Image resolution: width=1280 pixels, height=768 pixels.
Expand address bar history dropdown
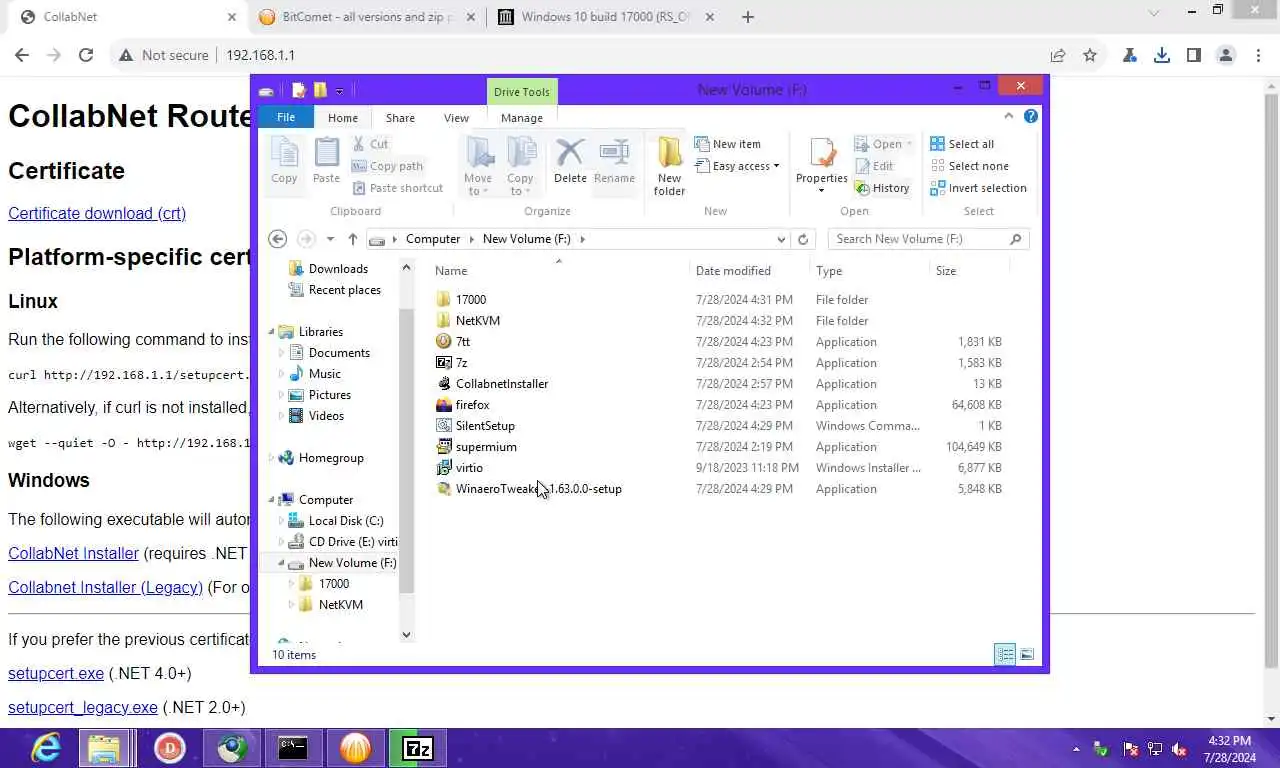[x=781, y=239]
